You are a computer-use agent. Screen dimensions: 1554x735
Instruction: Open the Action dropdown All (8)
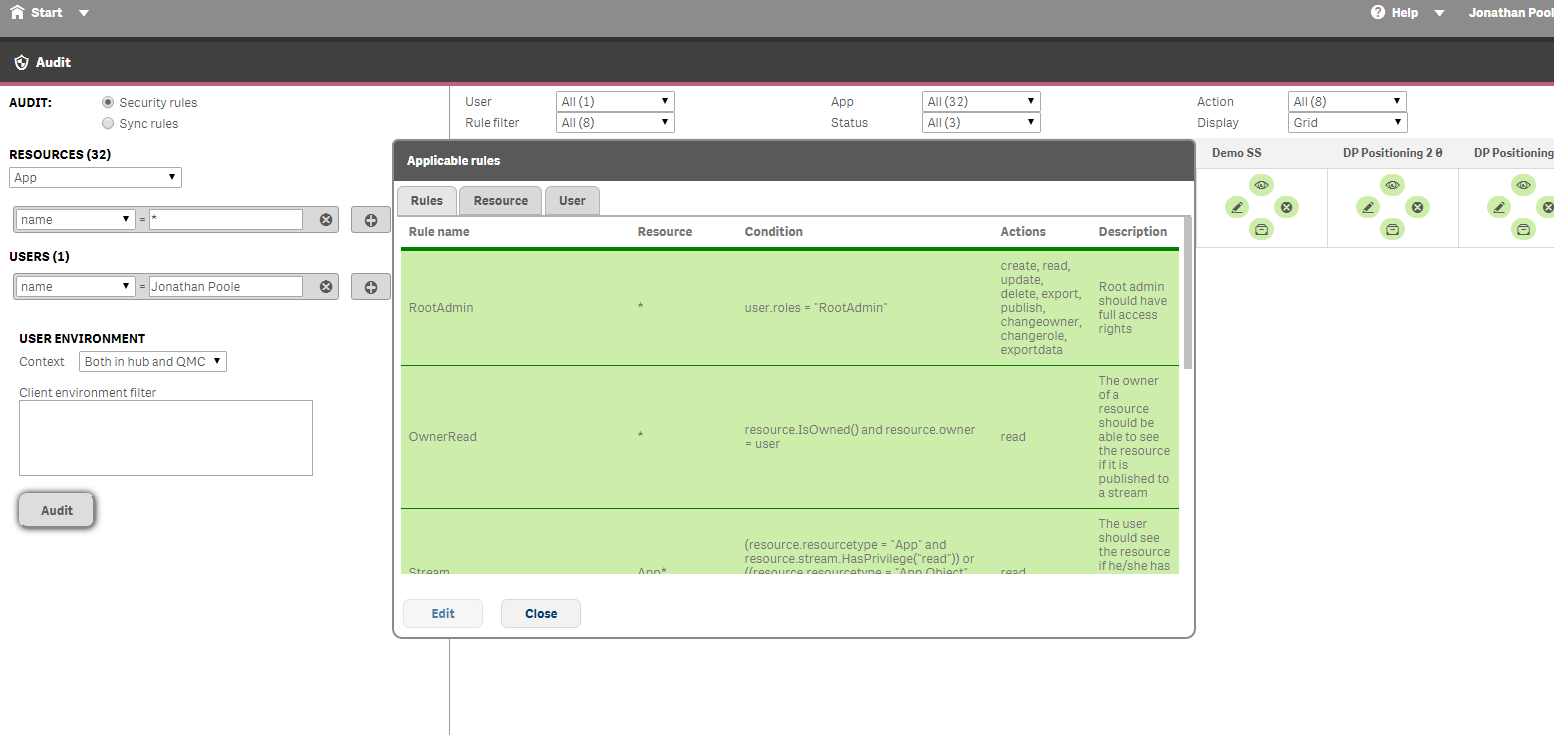pos(1347,102)
